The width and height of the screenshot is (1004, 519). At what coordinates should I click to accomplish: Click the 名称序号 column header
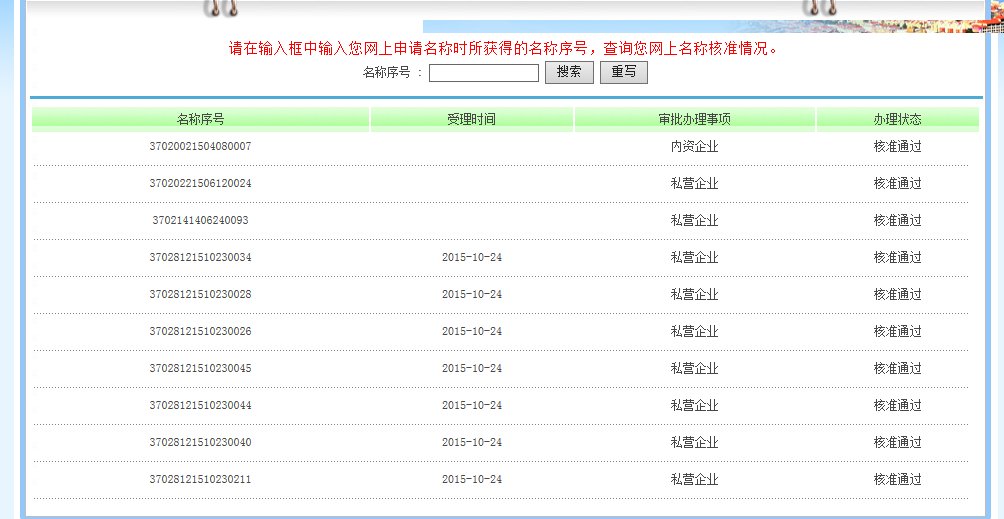pos(200,119)
